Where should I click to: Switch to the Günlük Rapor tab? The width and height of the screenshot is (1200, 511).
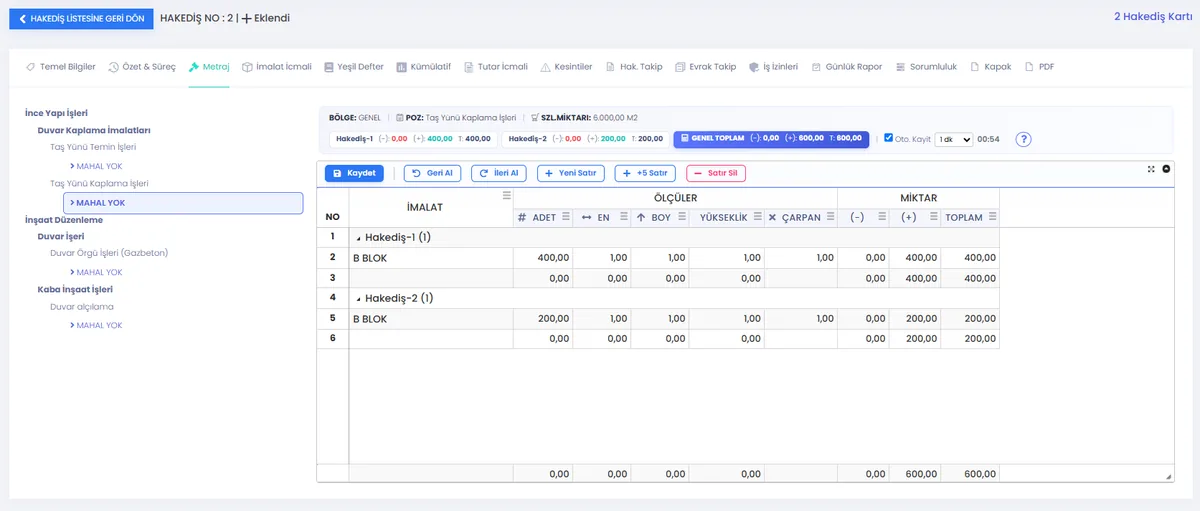pos(846,67)
